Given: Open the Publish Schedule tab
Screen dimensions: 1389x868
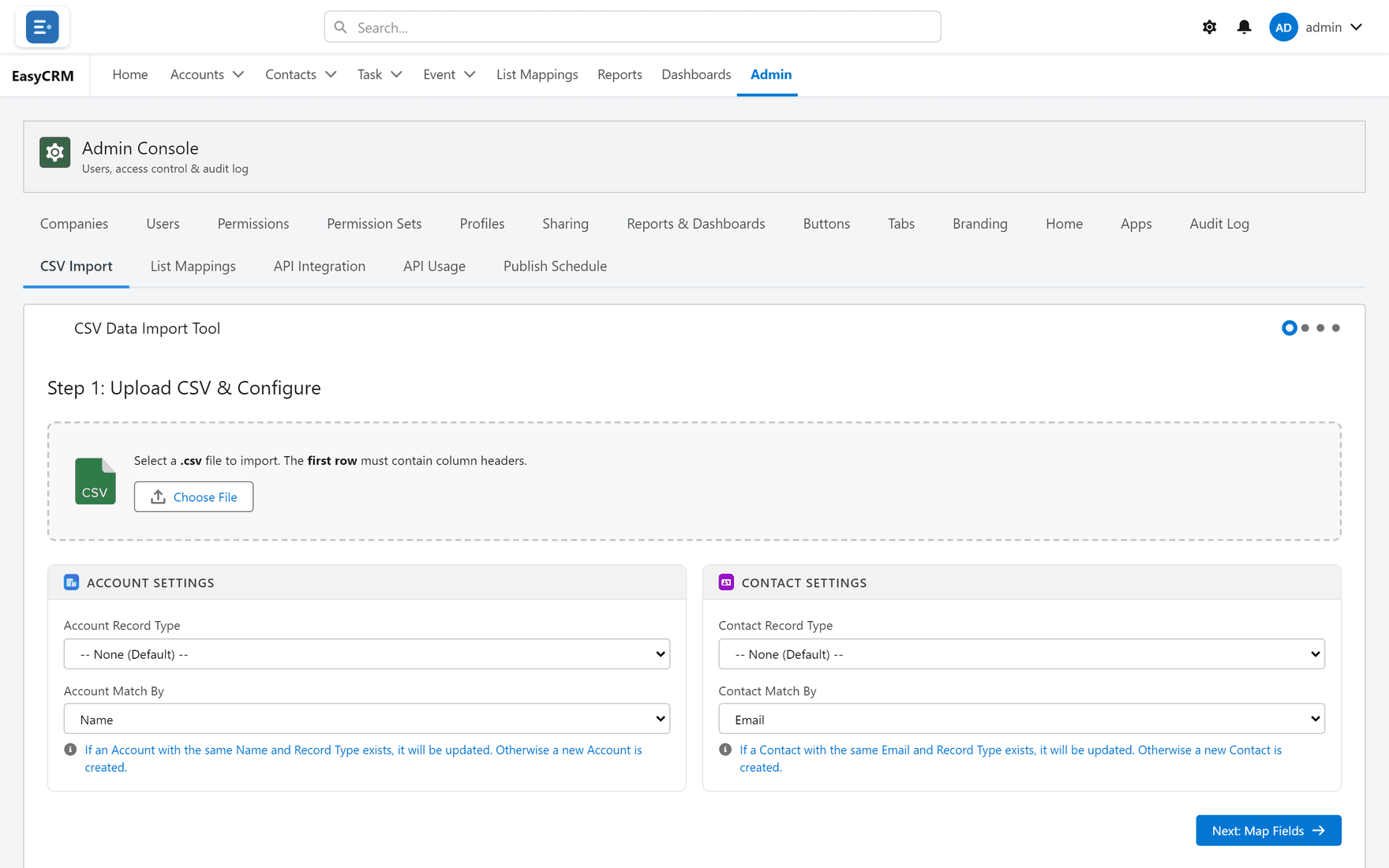Looking at the screenshot, I should pyautogui.click(x=555, y=266).
